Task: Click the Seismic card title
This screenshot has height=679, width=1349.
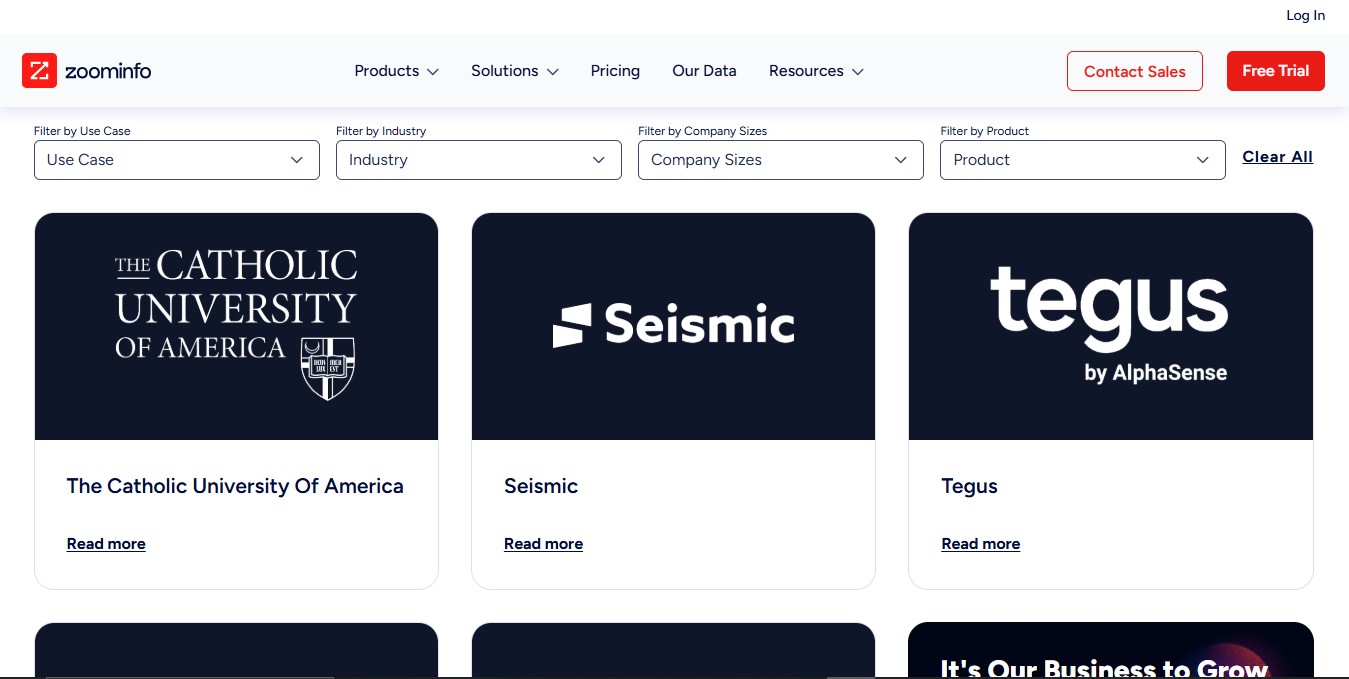Action: 541,486
